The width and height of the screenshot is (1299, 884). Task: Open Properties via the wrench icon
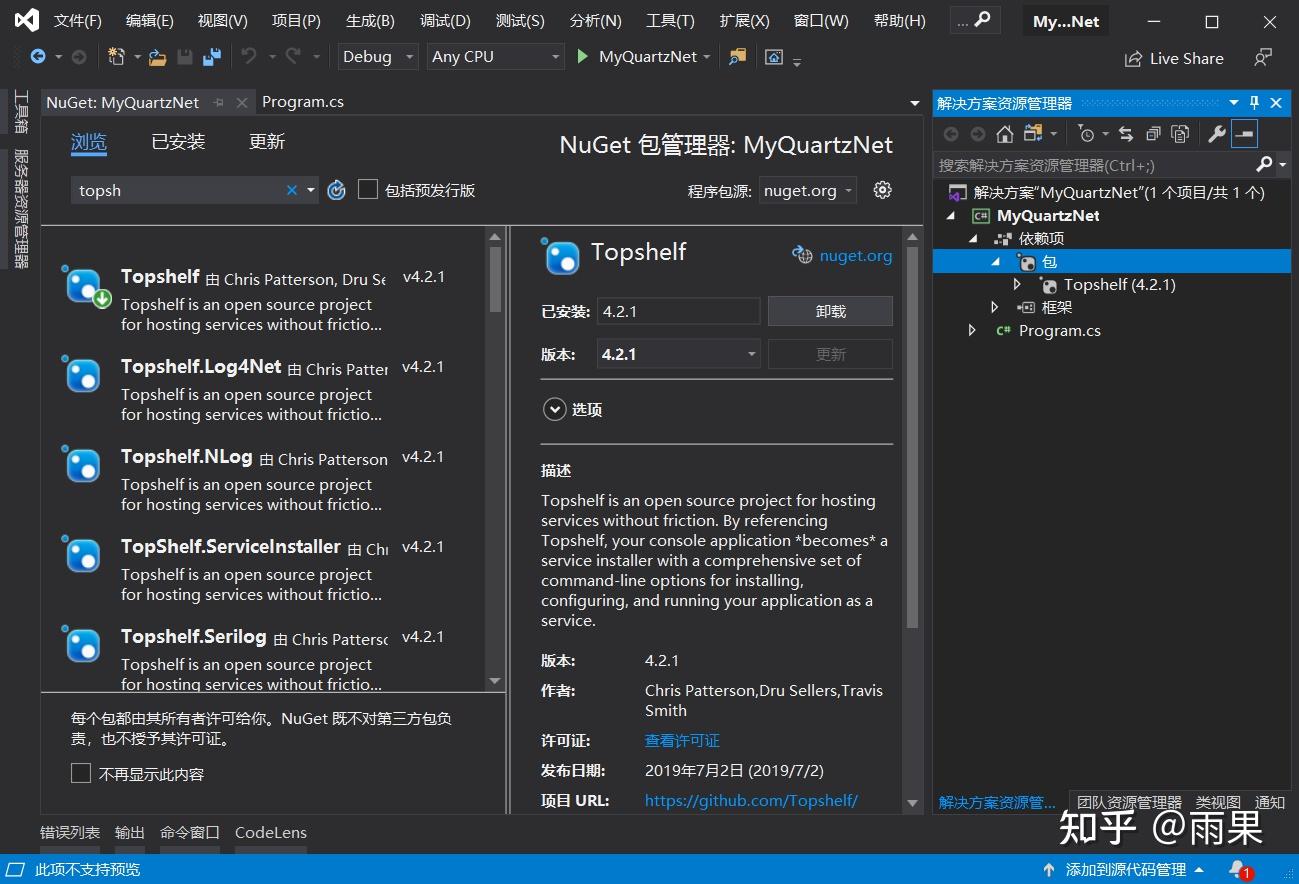click(1217, 134)
